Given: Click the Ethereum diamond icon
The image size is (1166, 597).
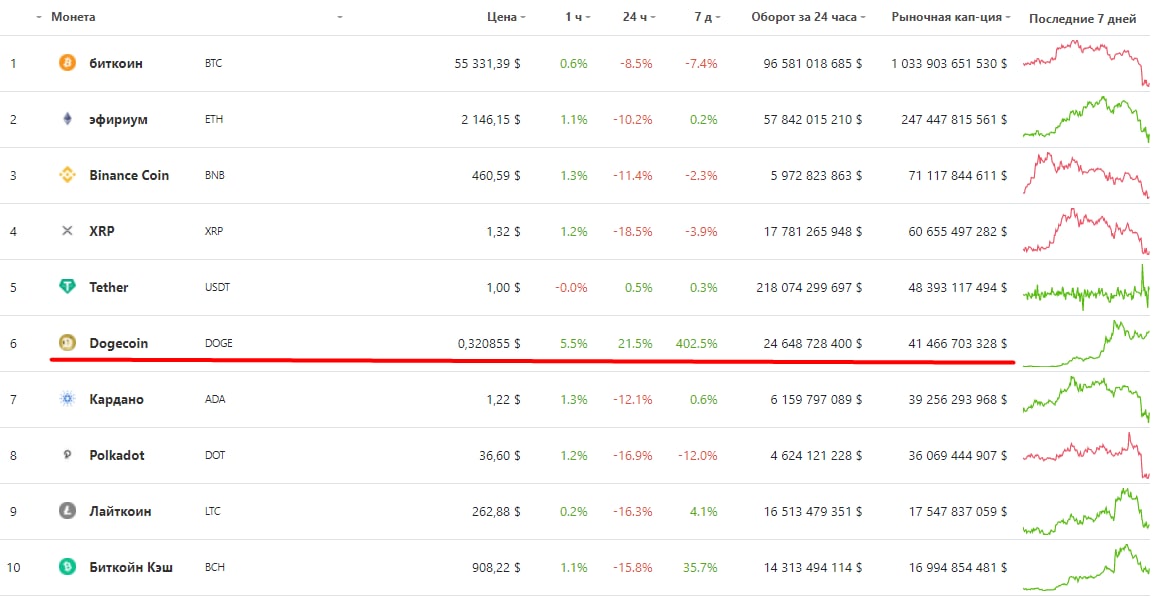Looking at the screenshot, I should (67, 119).
